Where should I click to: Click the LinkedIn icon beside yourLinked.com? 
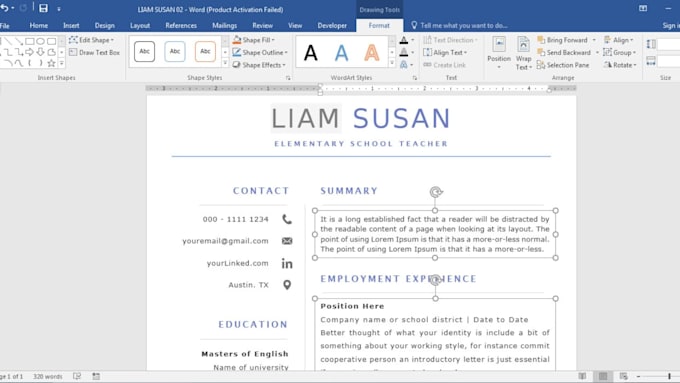click(x=287, y=263)
